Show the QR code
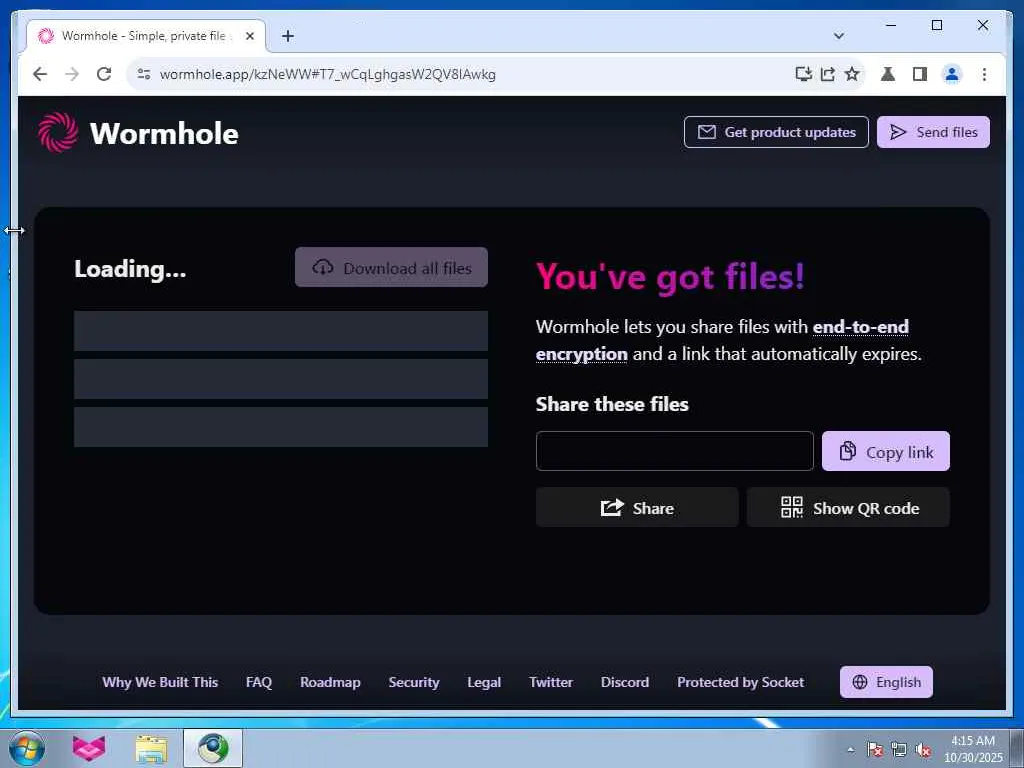This screenshot has height=768, width=1024. tap(848, 507)
